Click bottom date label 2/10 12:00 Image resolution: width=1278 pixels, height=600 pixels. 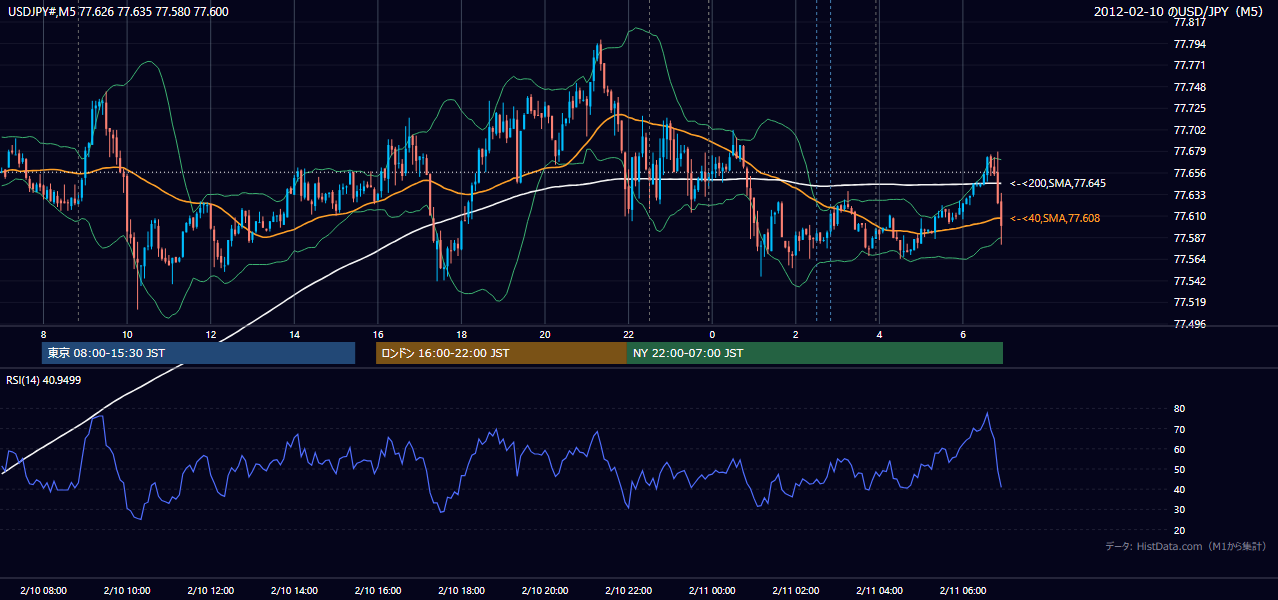click(x=210, y=591)
